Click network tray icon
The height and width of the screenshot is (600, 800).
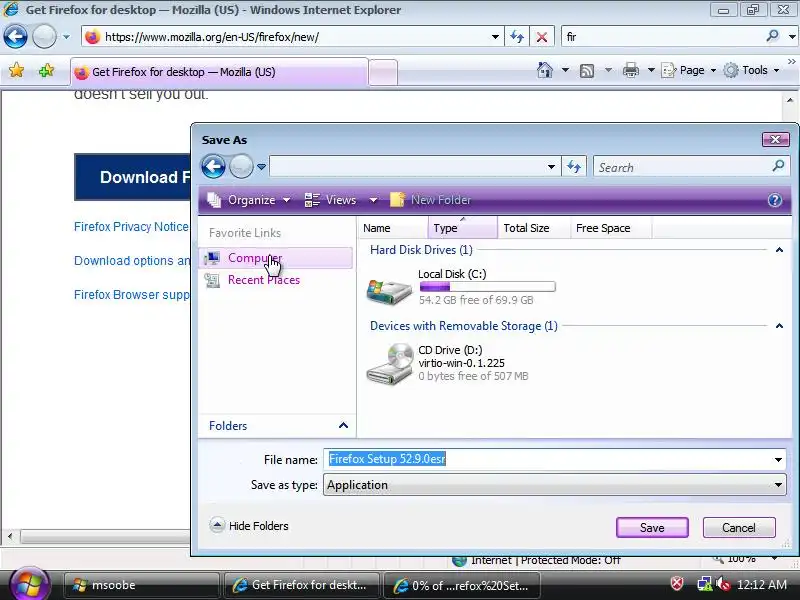(705, 584)
